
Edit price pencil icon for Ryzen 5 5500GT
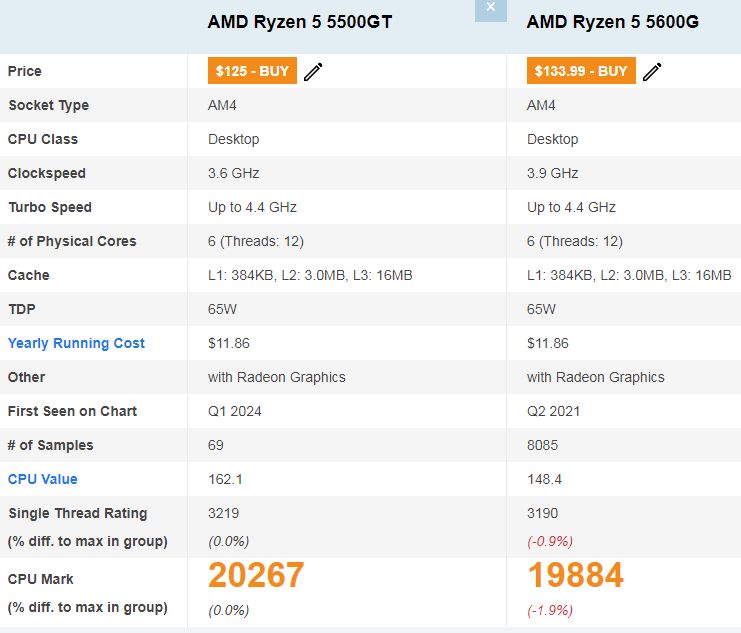pyautogui.click(x=313, y=72)
